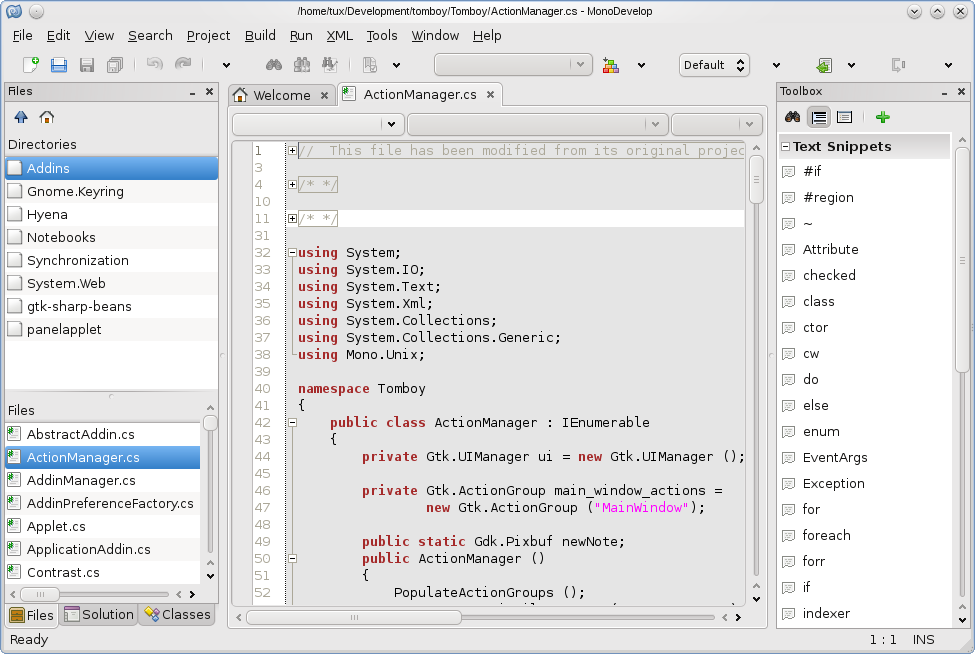Add toolbox items with green plus icon

coord(882,117)
